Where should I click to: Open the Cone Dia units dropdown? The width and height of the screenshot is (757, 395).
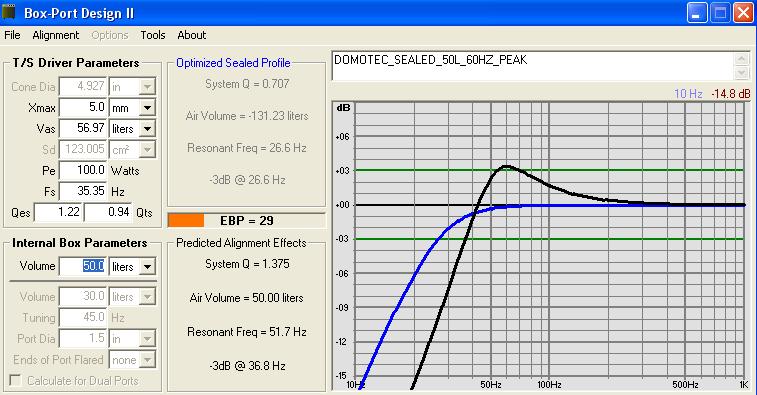tap(147, 87)
